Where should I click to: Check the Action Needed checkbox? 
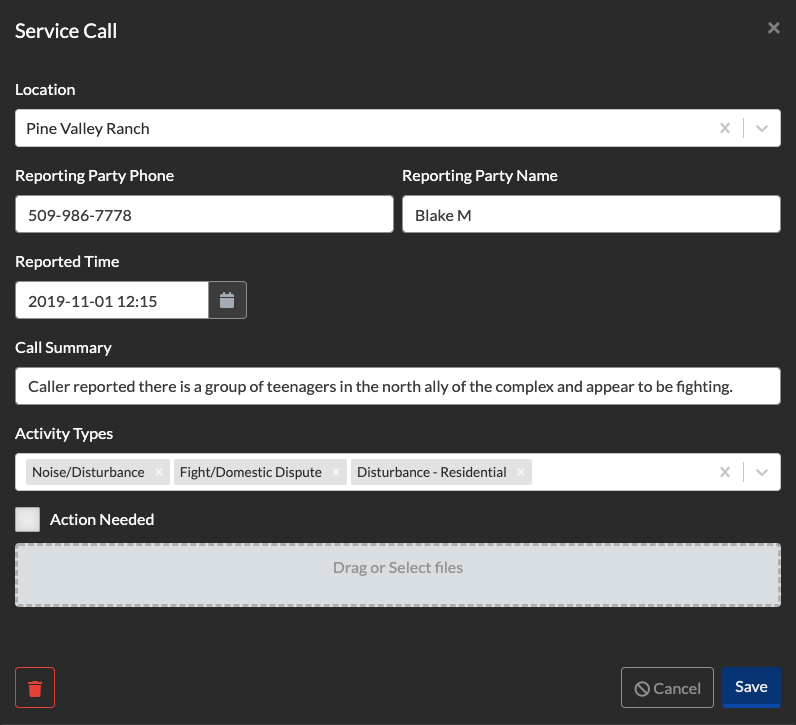tap(27, 519)
